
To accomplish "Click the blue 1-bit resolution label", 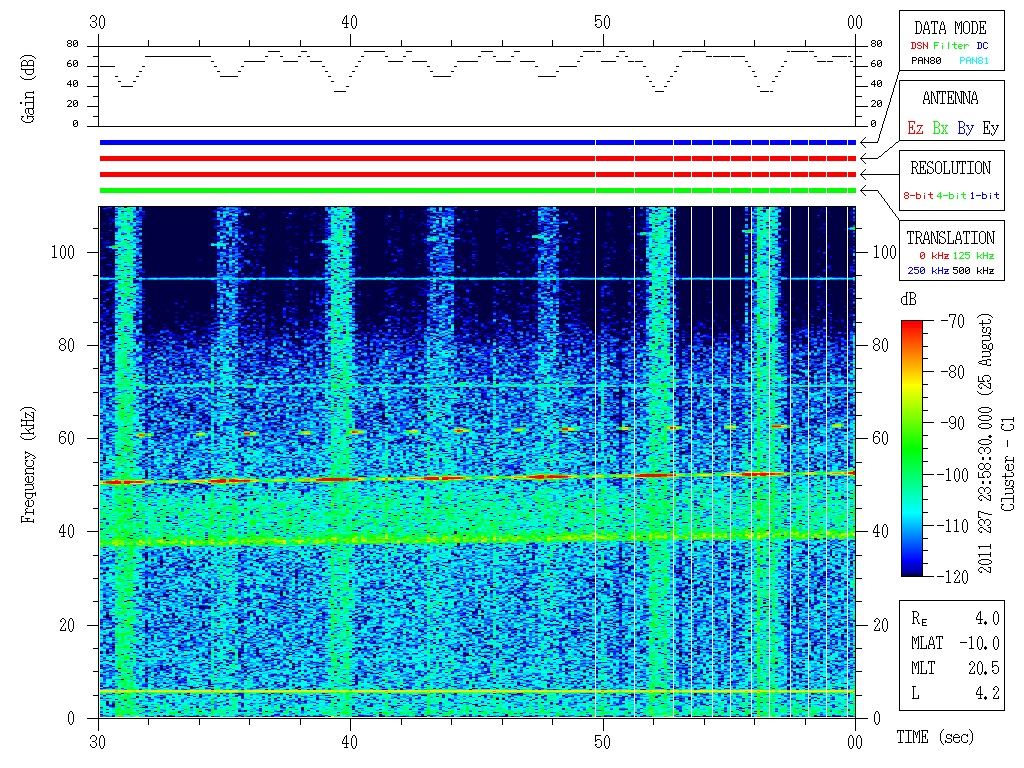I will click(984, 196).
